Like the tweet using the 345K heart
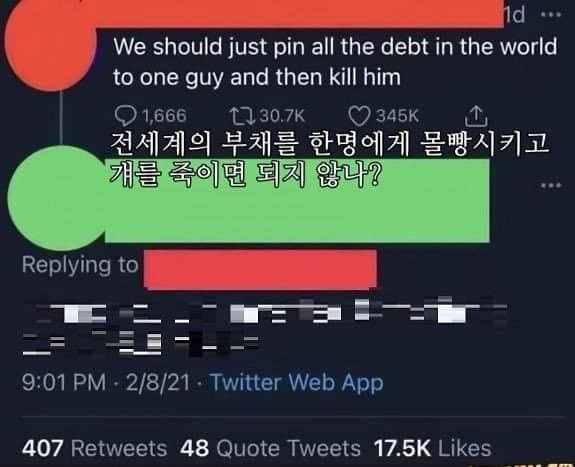This screenshot has height=467, width=575. (359, 116)
